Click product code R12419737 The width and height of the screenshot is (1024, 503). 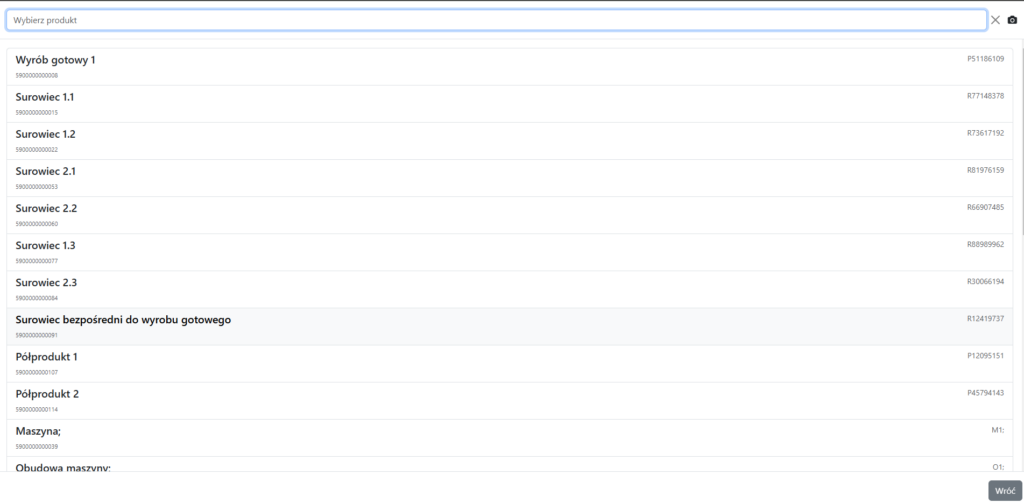pos(985,318)
